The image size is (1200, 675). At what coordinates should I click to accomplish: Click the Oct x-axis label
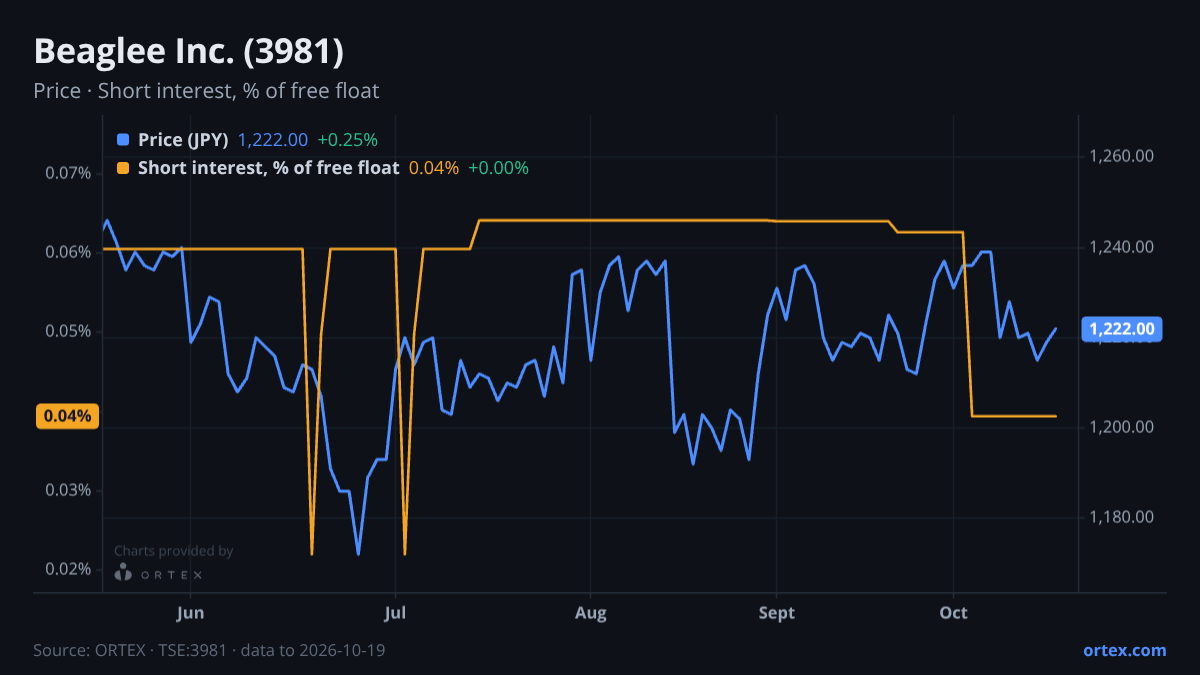(x=954, y=613)
